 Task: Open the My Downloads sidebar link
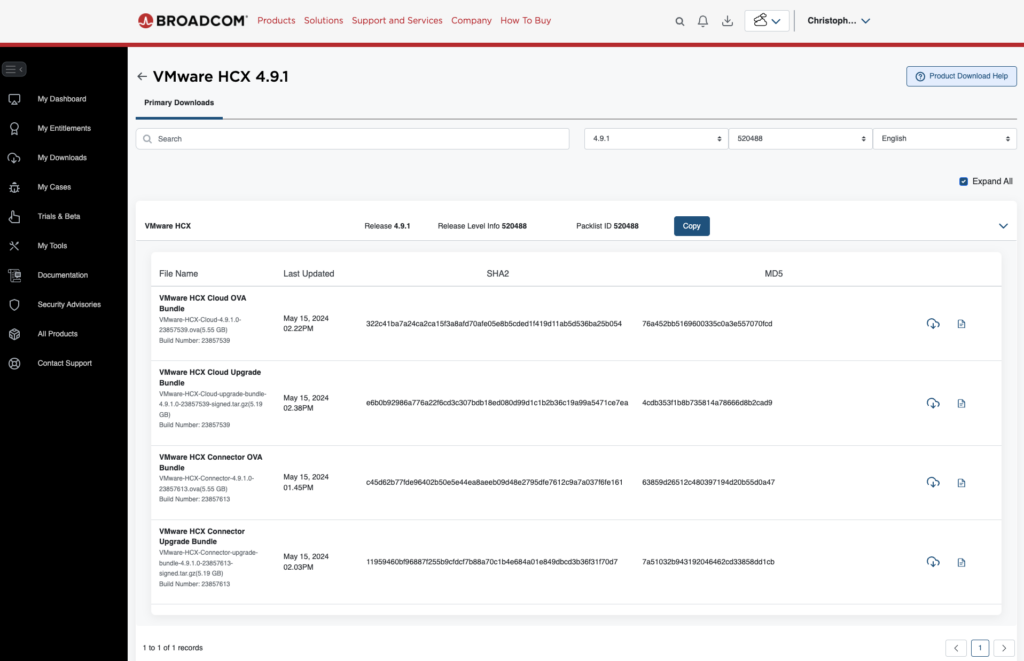pos(62,158)
